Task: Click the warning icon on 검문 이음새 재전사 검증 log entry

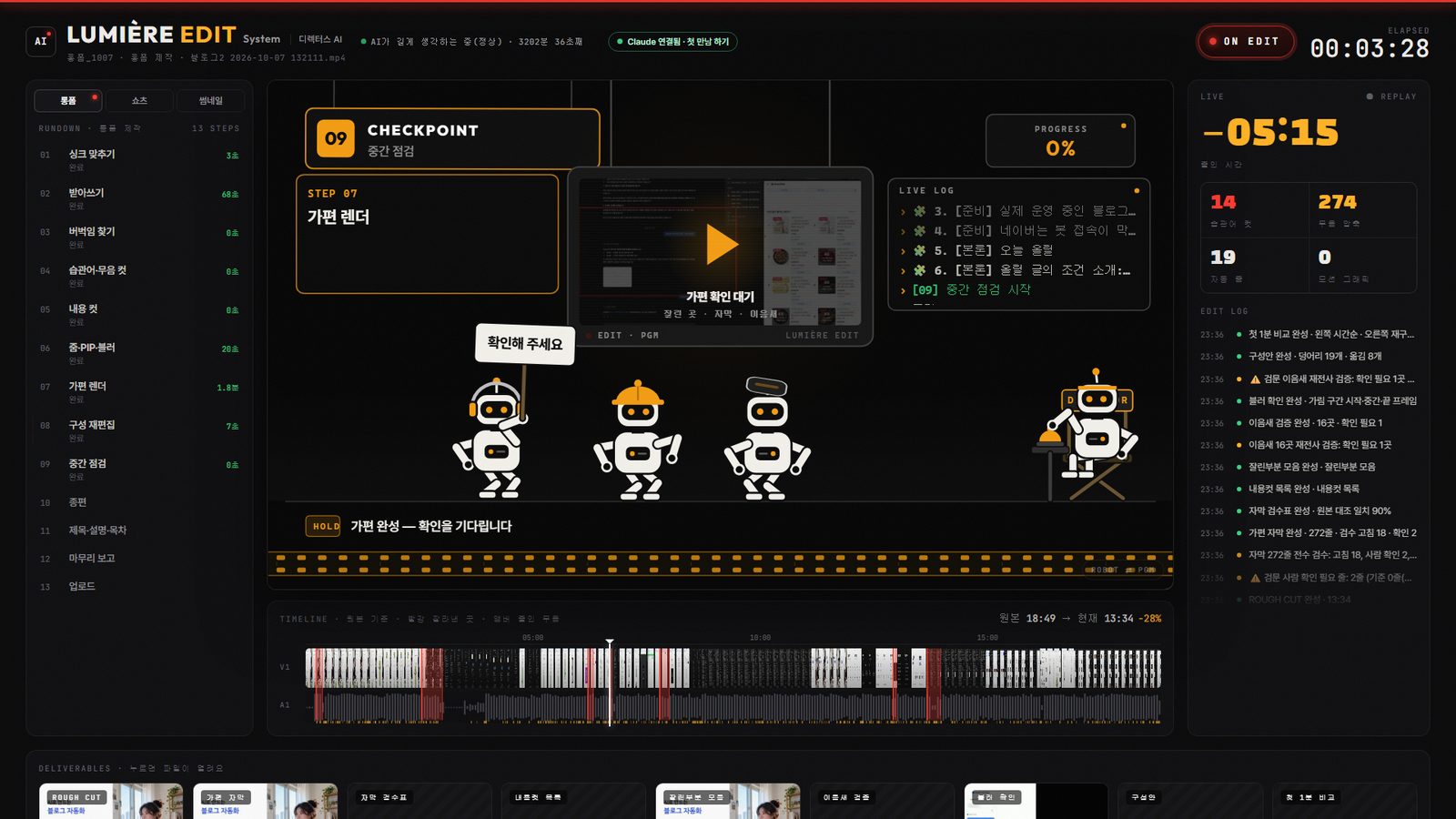Action: (1255, 379)
